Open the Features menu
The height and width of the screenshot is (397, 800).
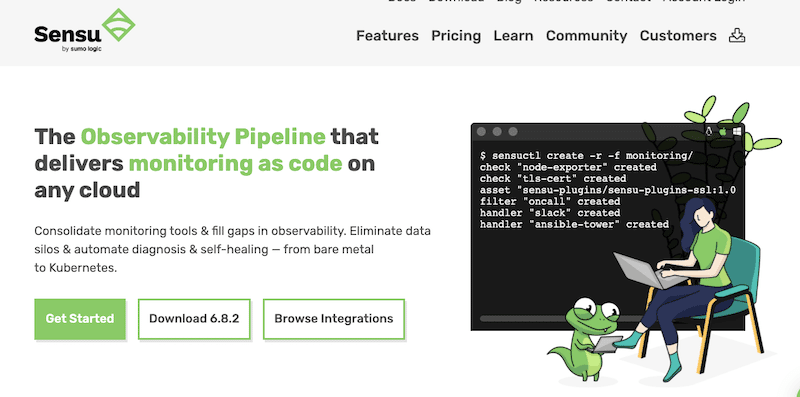387,36
